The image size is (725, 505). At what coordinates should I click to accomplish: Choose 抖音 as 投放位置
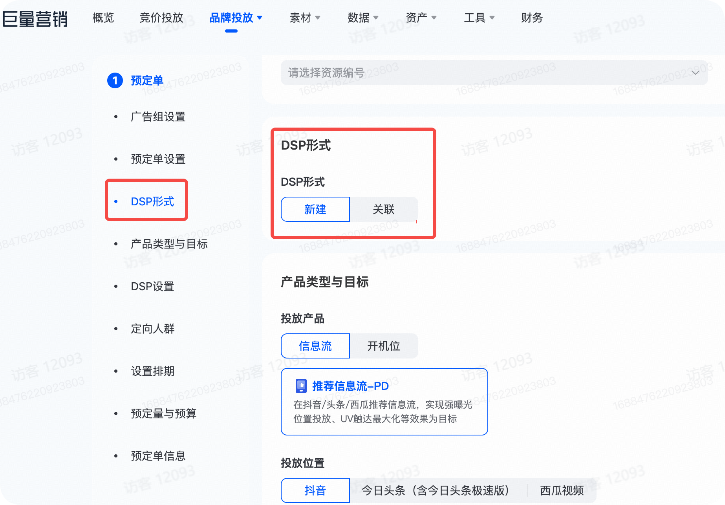point(315,490)
